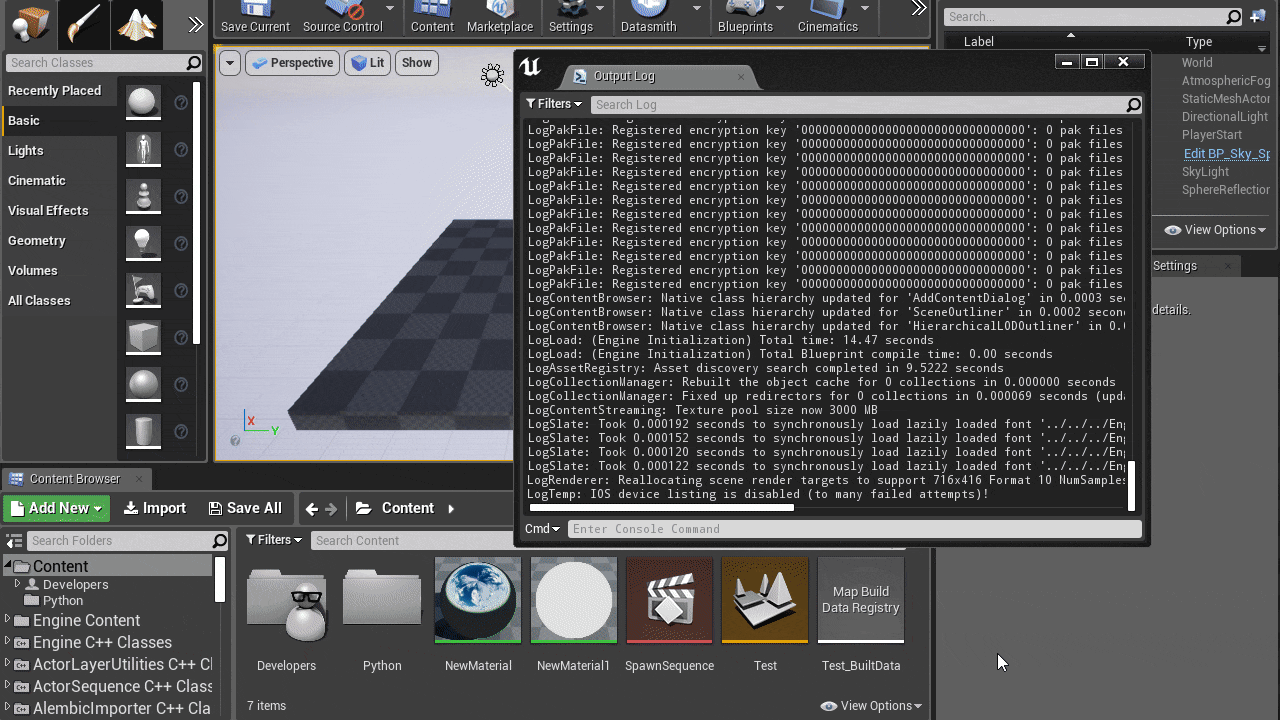Click the Save Current toolbar icon
The width and height of the screenshot is (1280, 720).
[255, 17]
